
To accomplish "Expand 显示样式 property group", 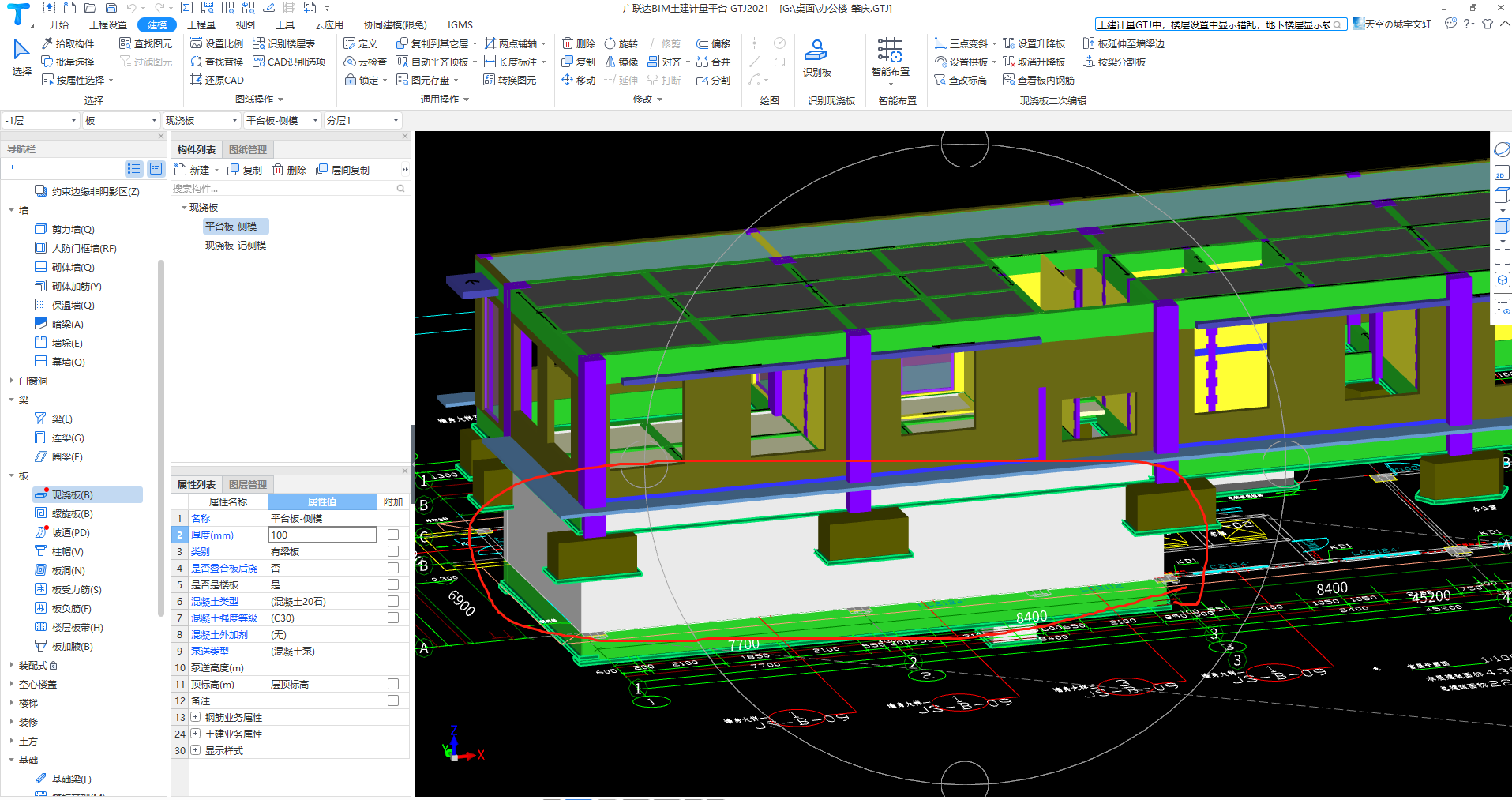I will point(195,750).
